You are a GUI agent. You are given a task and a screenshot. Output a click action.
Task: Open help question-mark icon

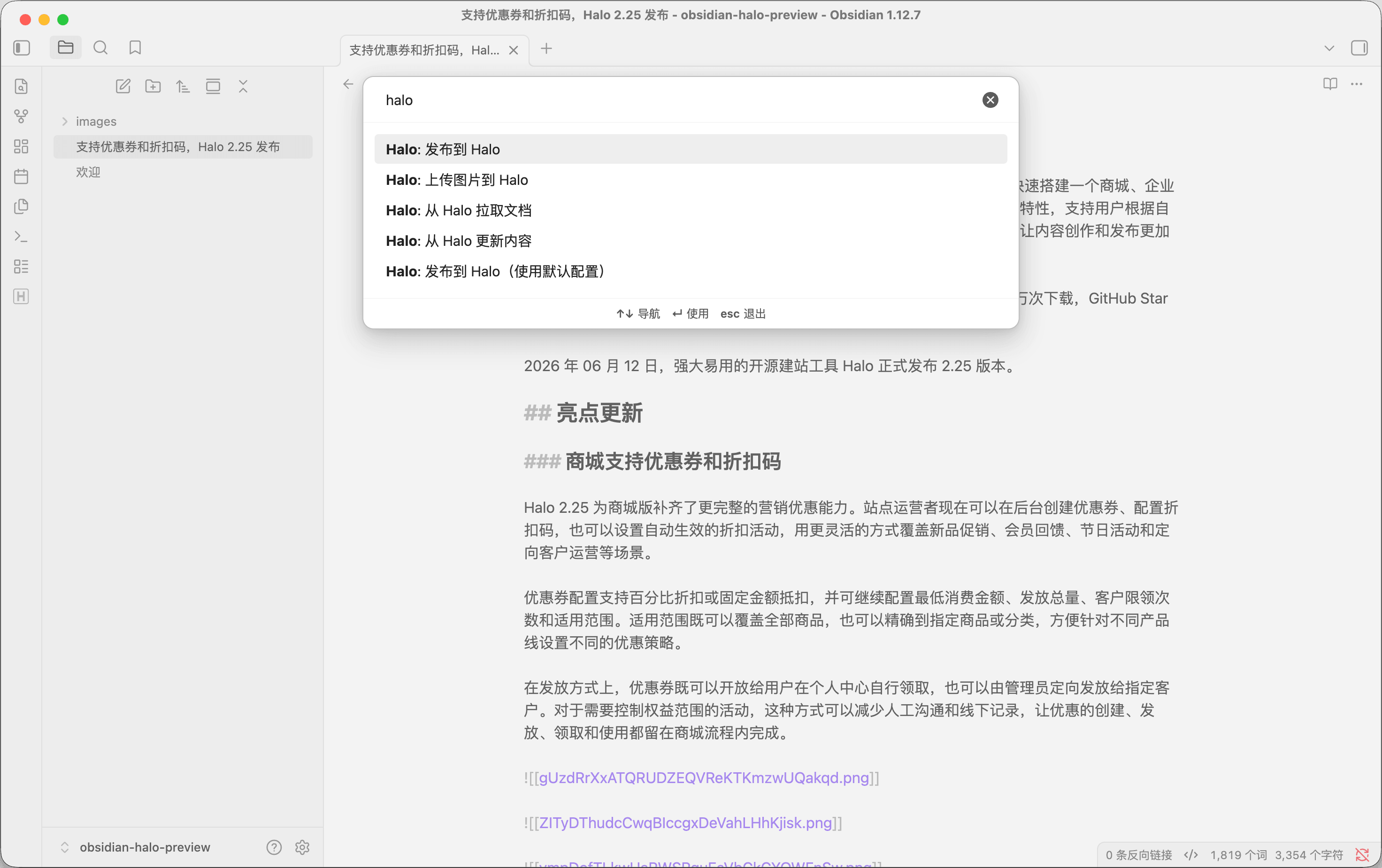pos(274,847)
